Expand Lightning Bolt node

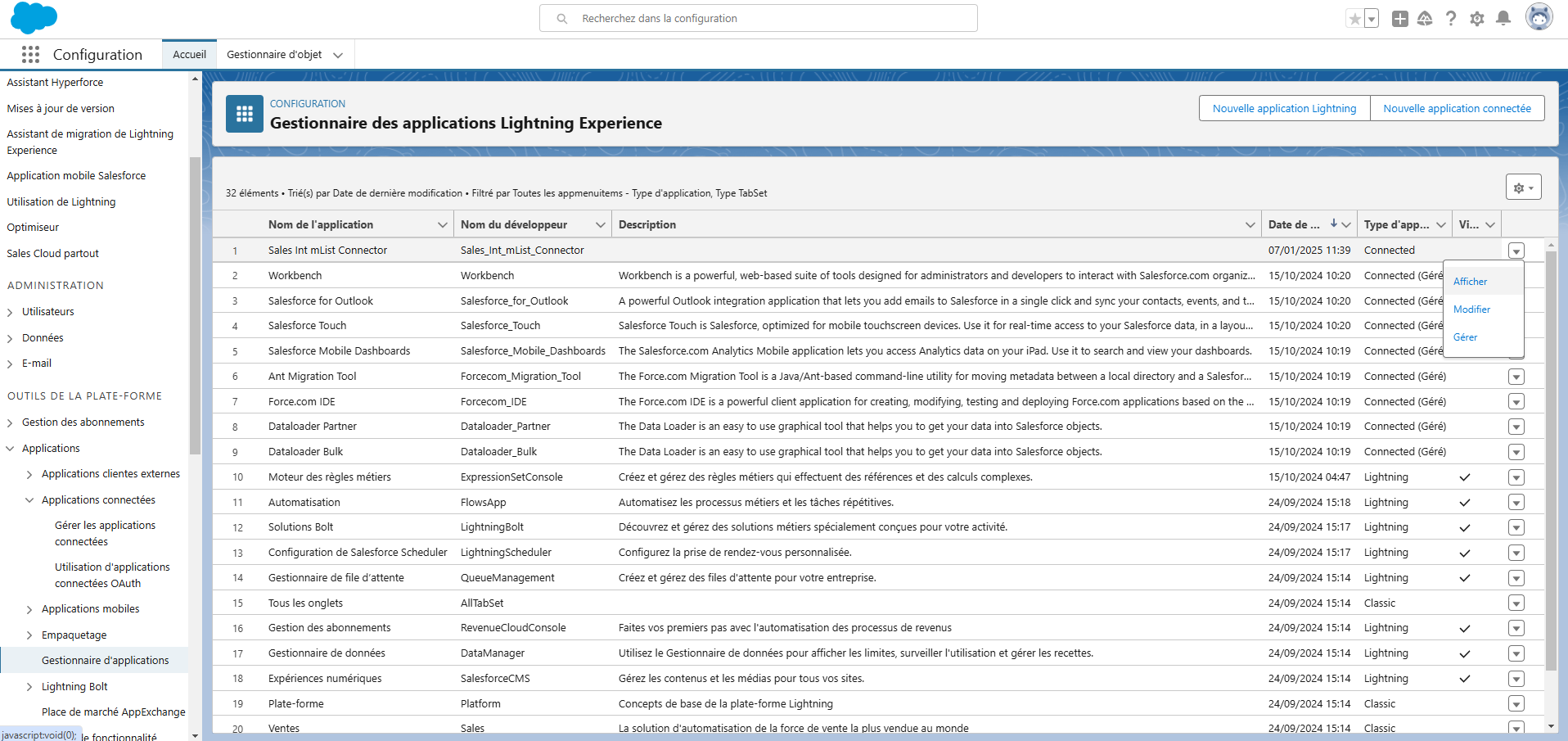[29, 688]
